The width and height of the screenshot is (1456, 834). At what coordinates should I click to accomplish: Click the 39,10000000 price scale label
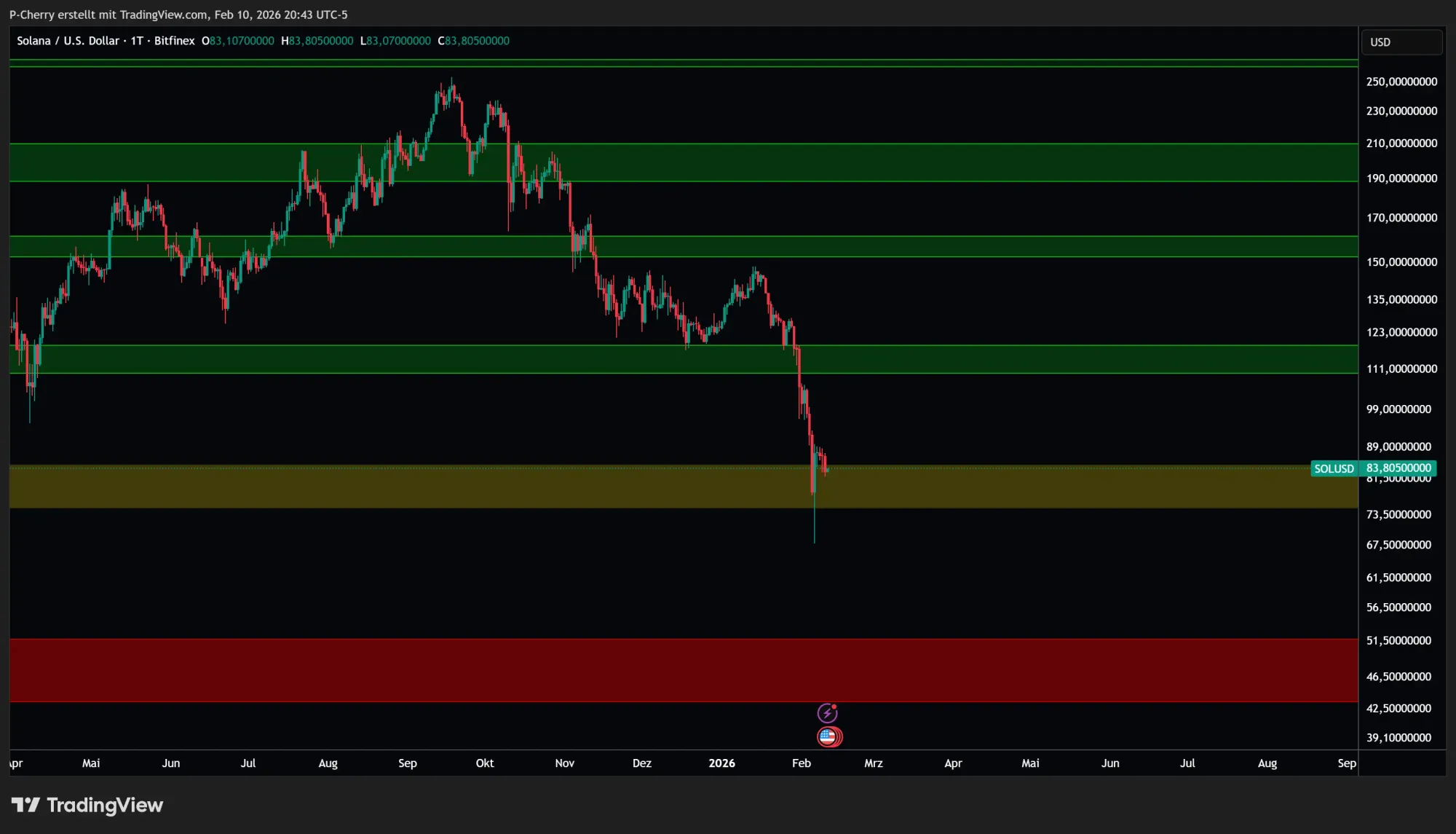click(1398, 738)
